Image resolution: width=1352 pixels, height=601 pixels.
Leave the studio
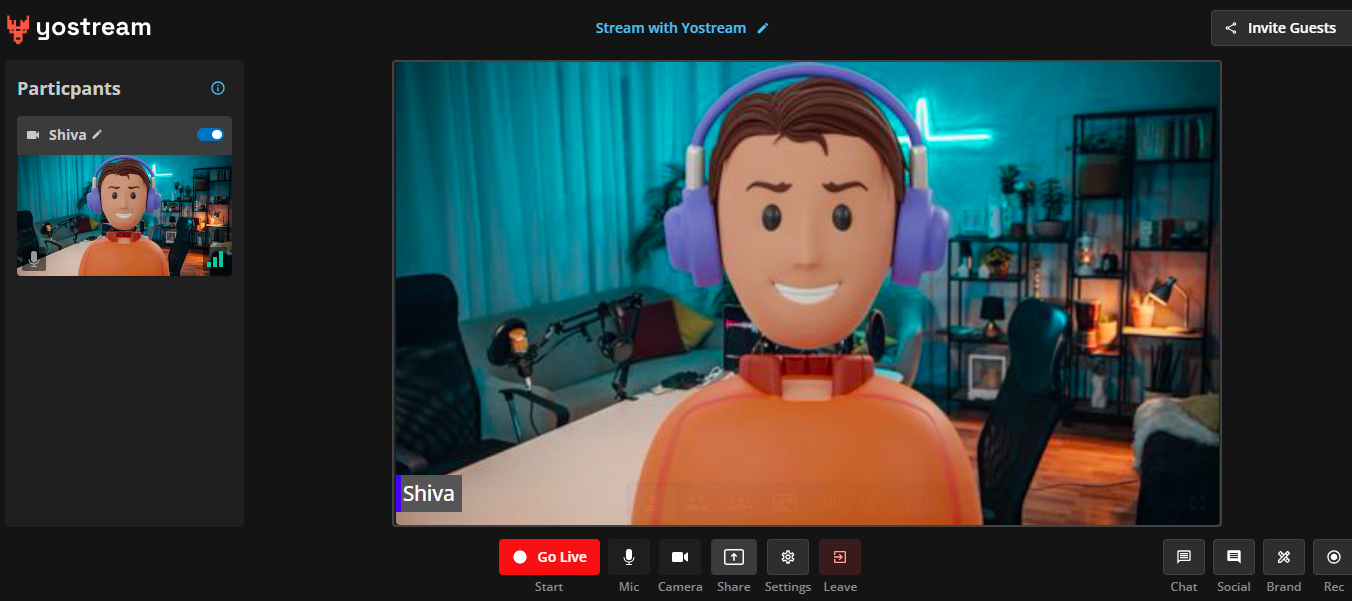coord(840,557)
